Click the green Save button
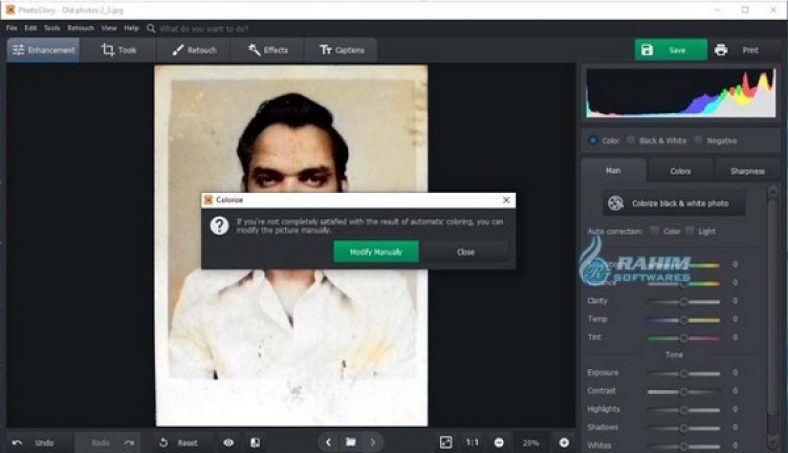Viewport: 788px width, 453px height. click(x=670, y=50)
